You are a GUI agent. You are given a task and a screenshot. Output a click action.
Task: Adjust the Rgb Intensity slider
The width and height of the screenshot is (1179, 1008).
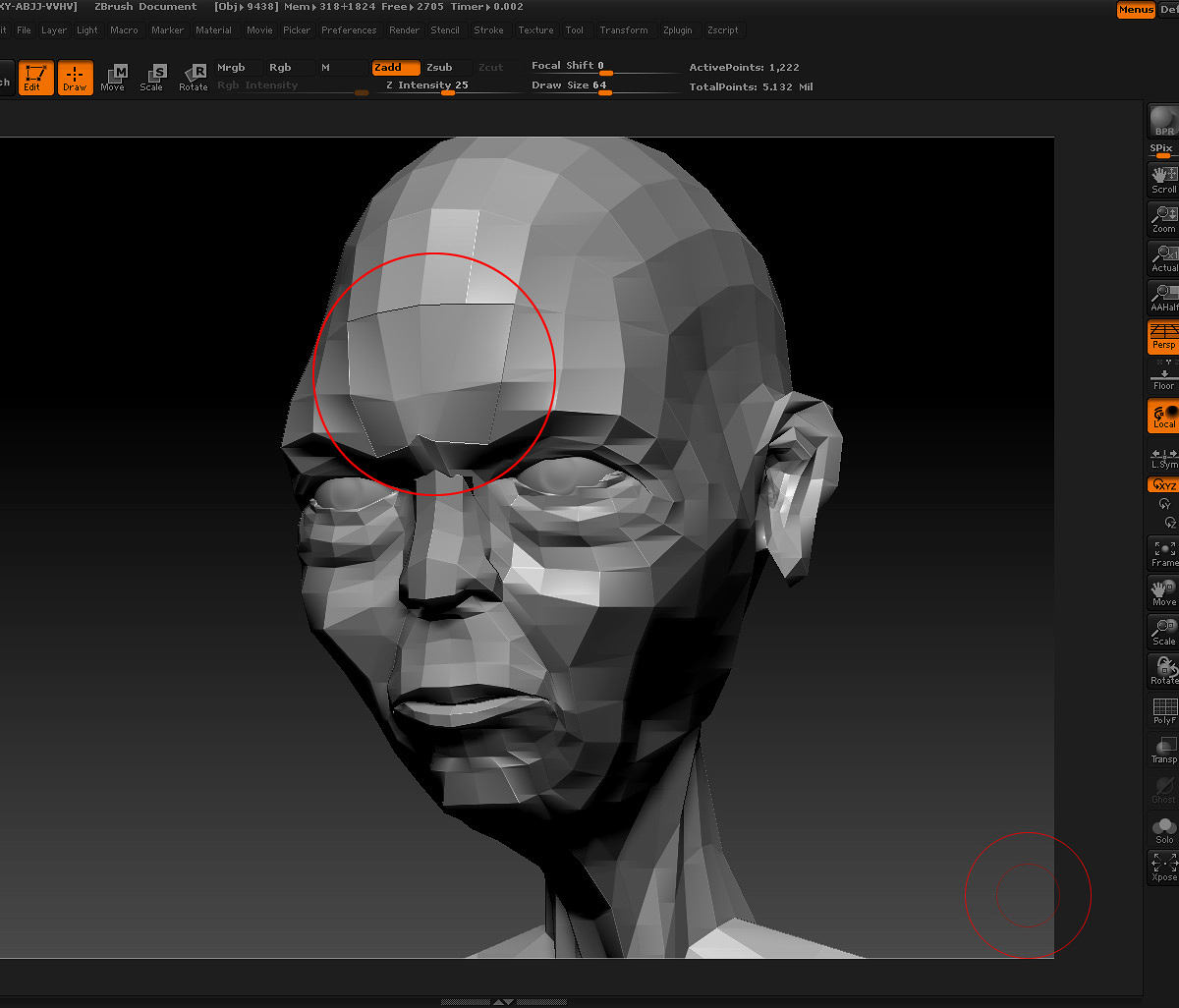tap(293, 86)
